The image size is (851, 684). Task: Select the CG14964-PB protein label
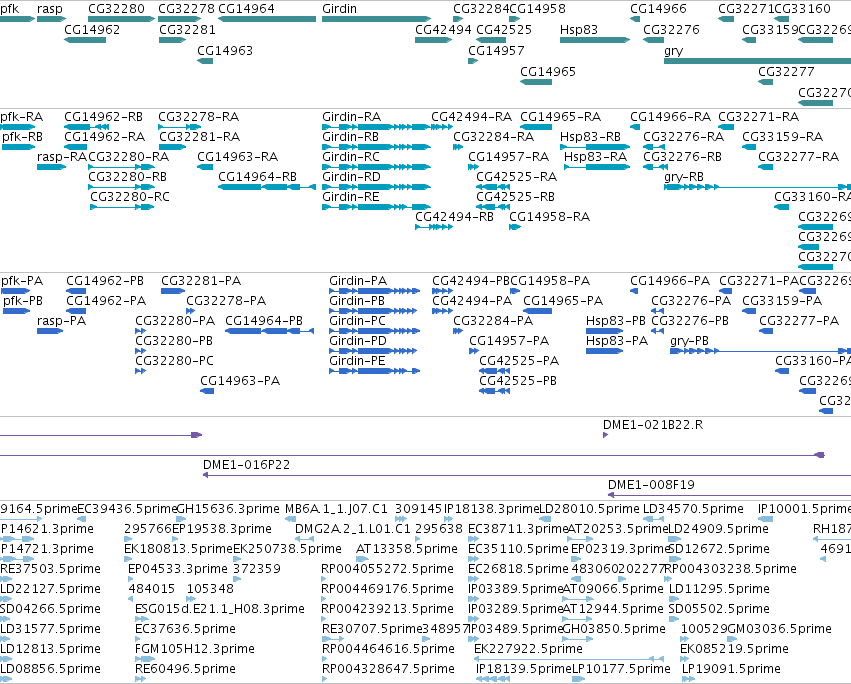tap(264, 321)
